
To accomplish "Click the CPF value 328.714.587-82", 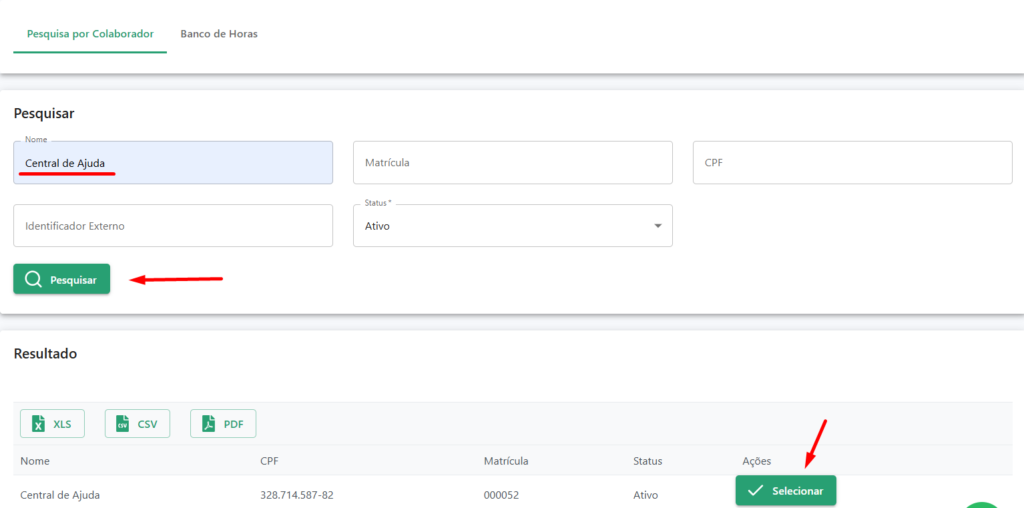I will point(296,495).
